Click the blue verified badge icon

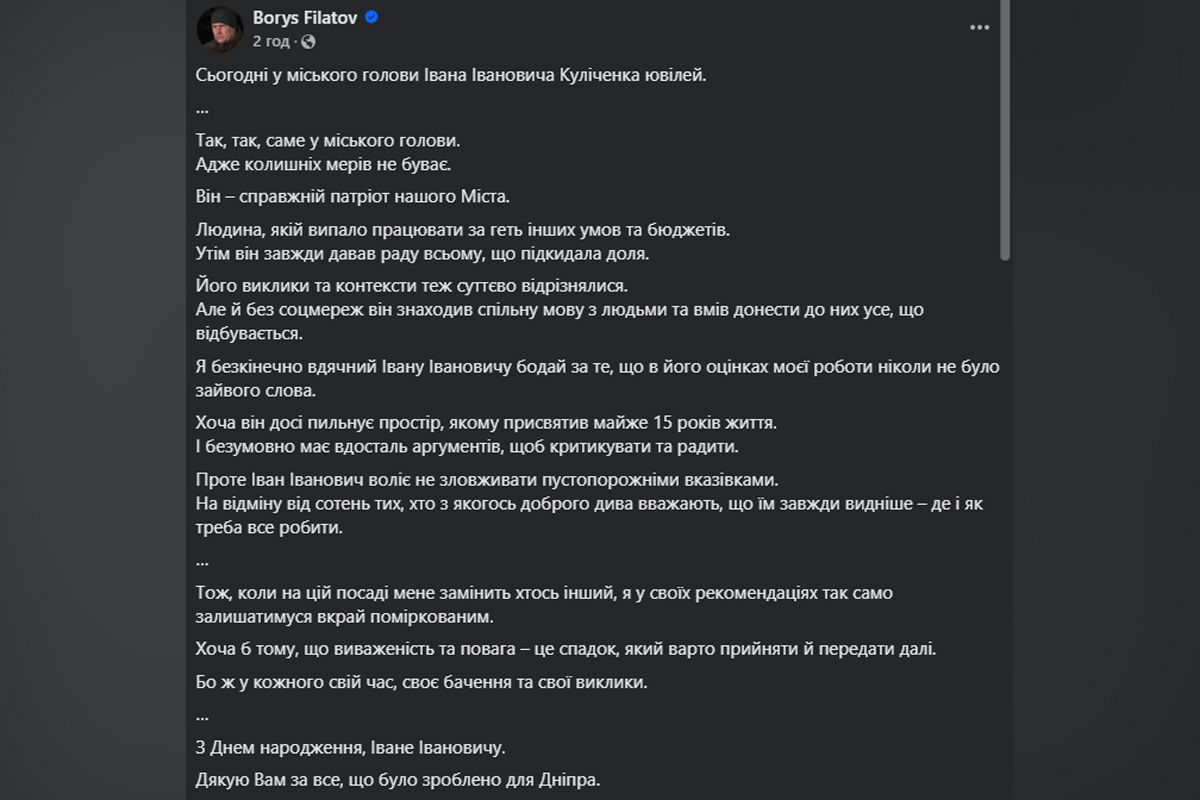tap(371, 18)
